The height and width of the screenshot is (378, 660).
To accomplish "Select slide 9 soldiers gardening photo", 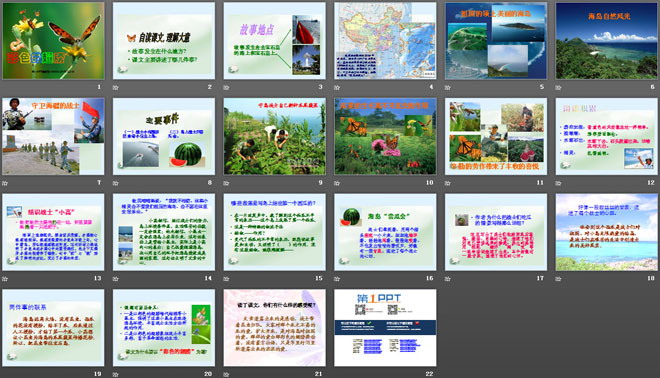I will [x=274, y=136].
